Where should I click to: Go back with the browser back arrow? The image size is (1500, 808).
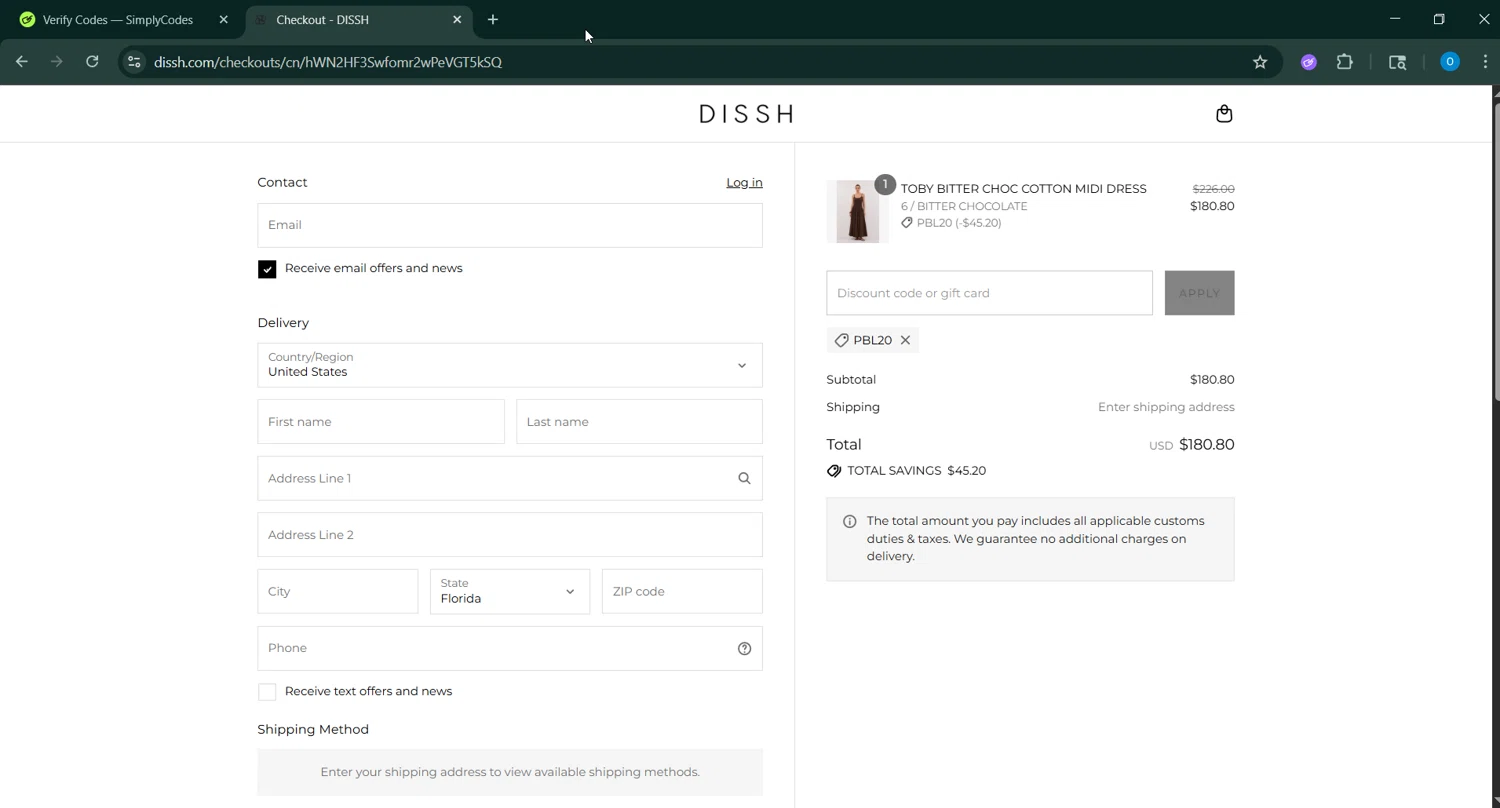[x=22, y=62]
